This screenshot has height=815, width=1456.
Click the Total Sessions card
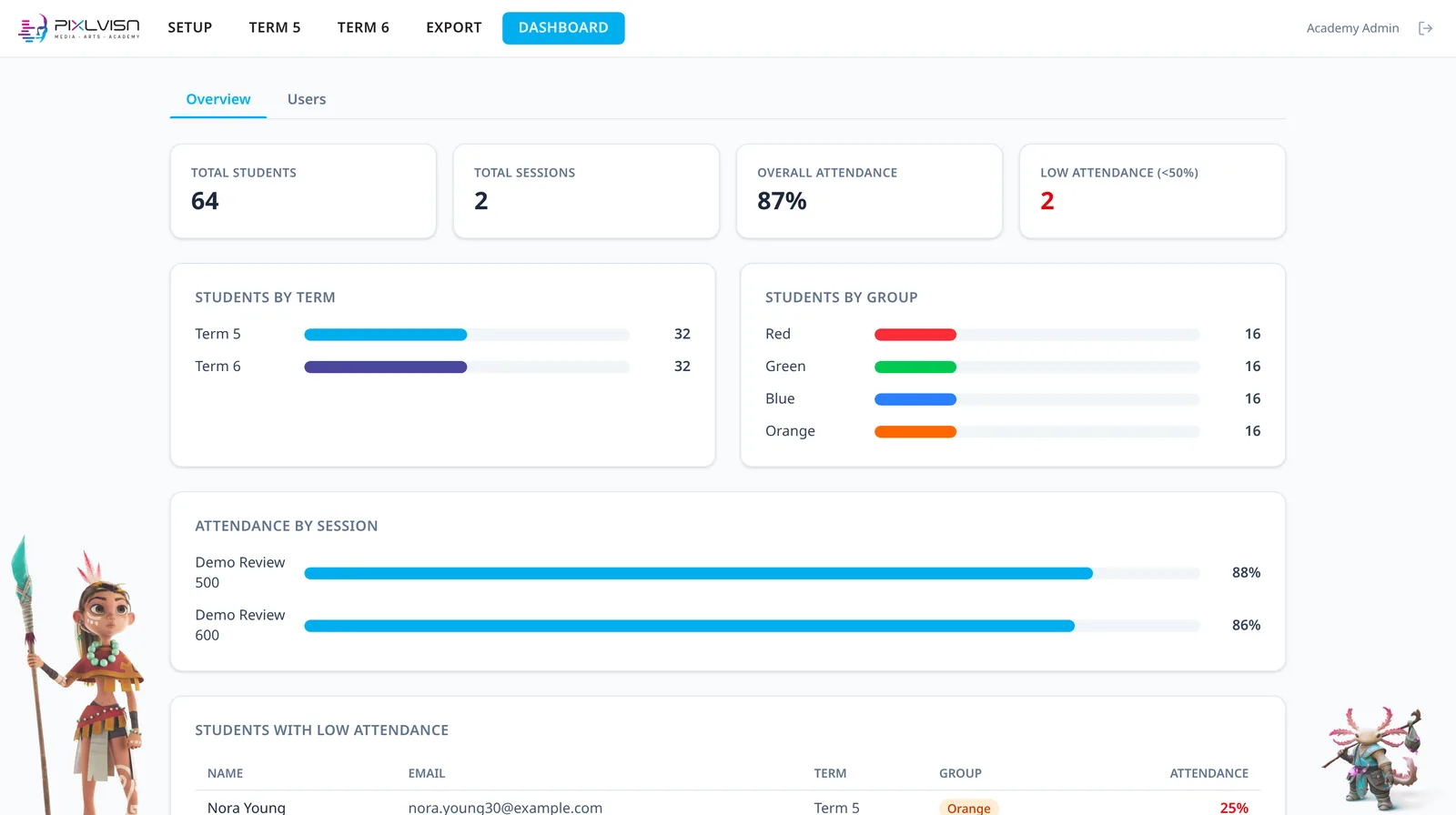tap(586, 191)
